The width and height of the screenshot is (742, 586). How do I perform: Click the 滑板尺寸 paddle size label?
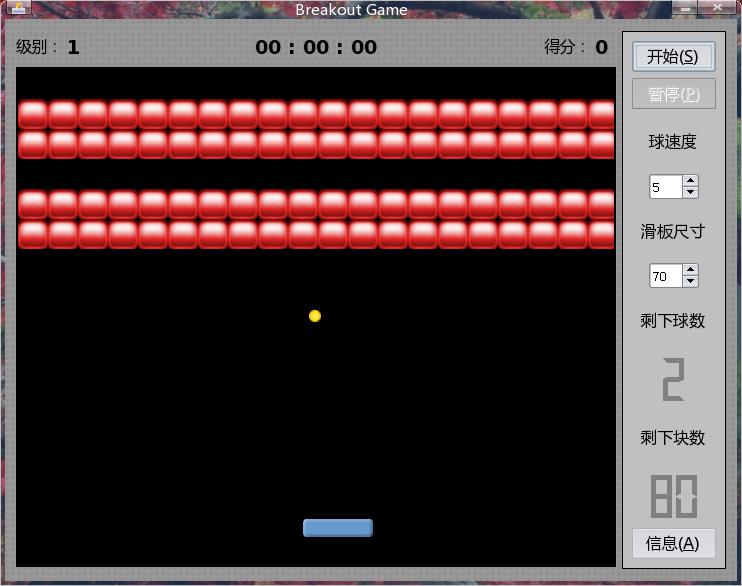pos(672,231)
